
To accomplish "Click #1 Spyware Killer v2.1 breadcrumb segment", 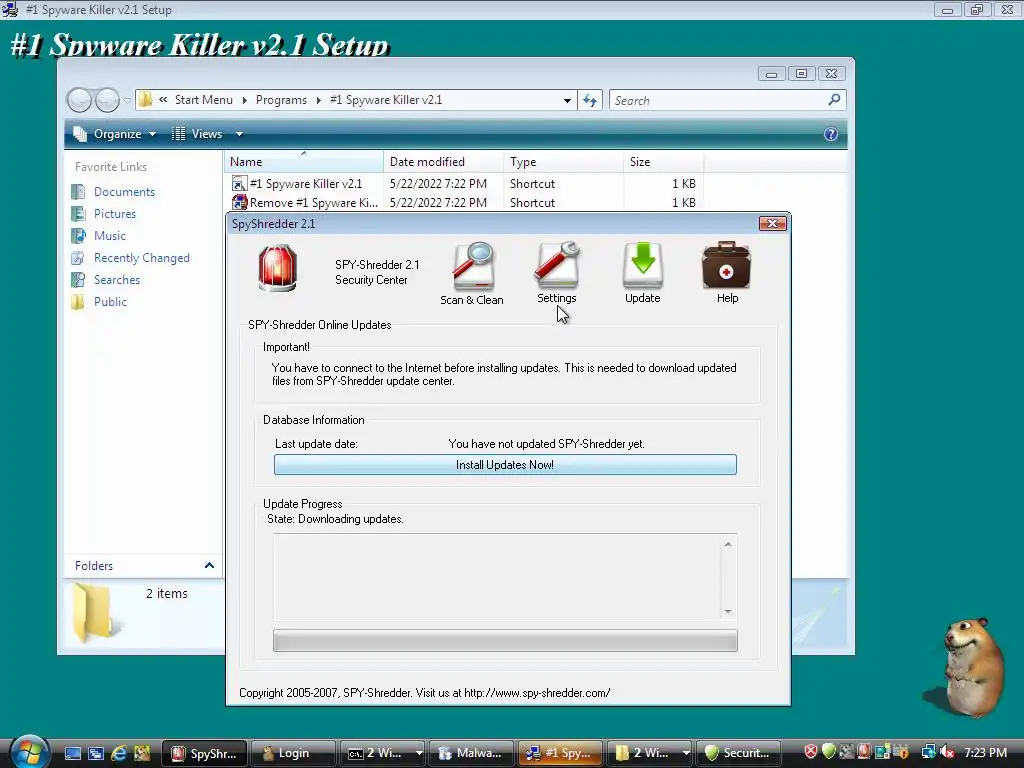I will coord(386,100).
